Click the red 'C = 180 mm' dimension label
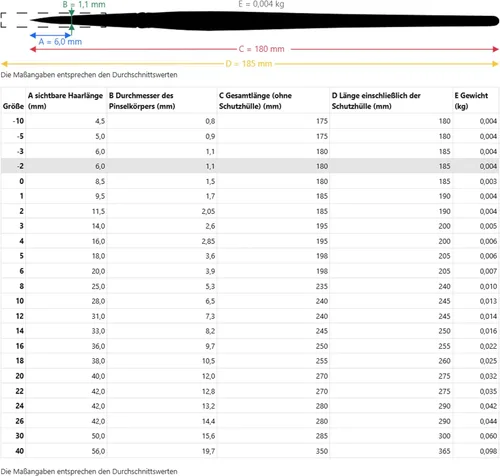Image resolution: width=500 pixels, height=476 pixels. 262,49
